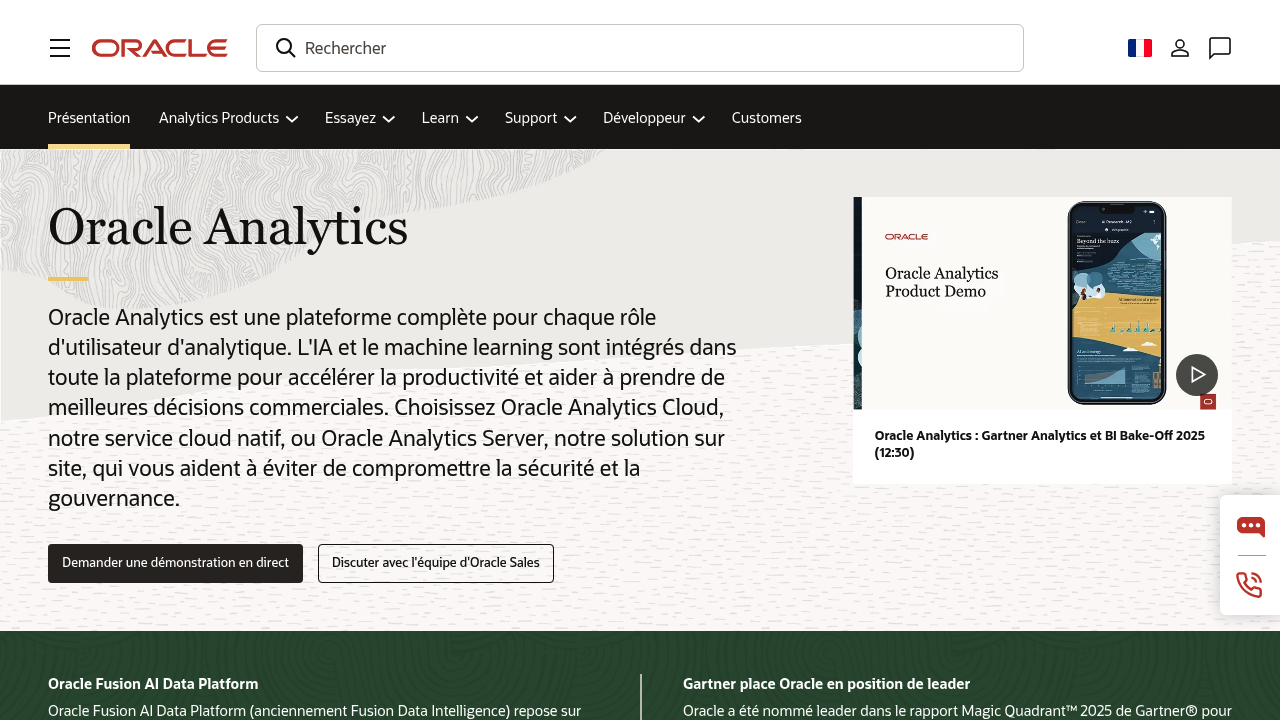Expand the Essayez dropdown
1280x720 pixels.
tap(360, 118)
